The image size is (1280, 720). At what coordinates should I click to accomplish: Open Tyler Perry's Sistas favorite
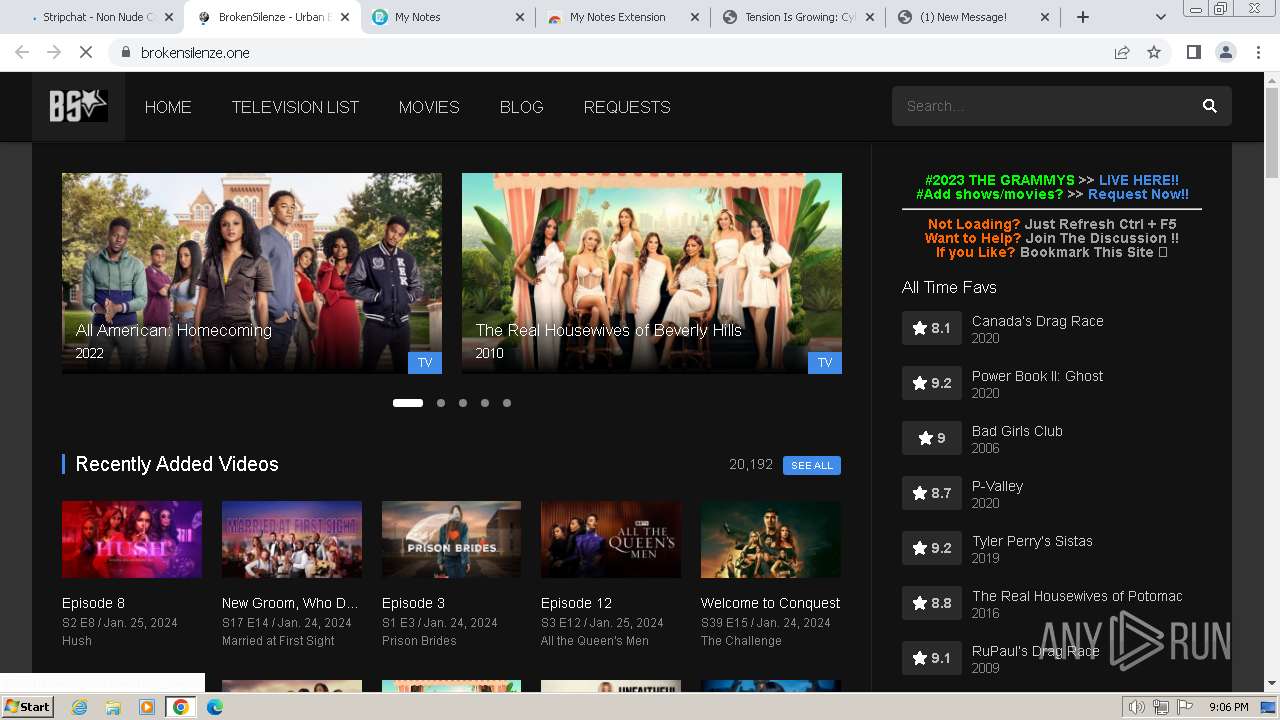point(1032,541)
